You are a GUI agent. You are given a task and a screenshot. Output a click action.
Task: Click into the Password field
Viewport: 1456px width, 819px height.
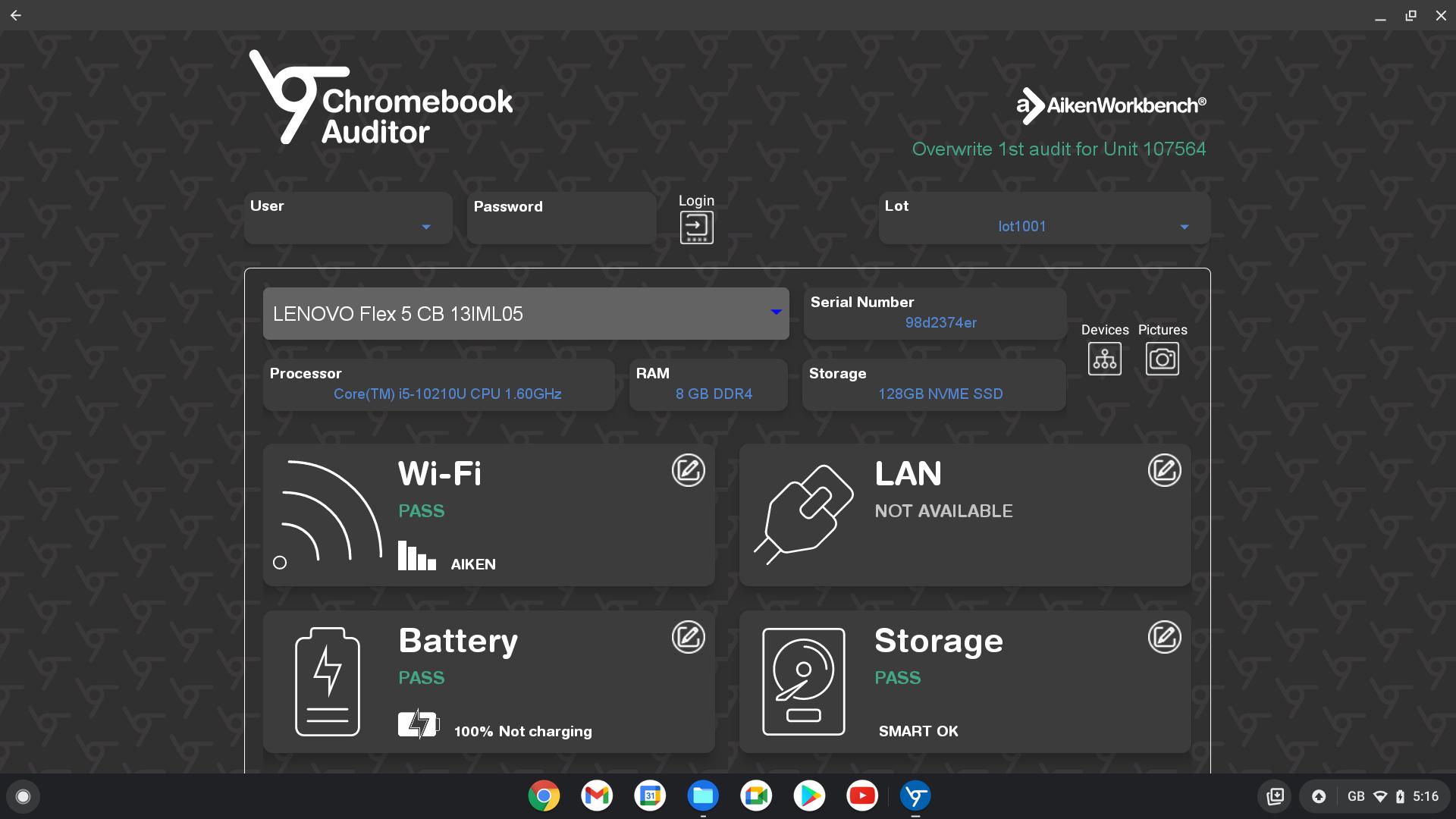pos(561,227)
